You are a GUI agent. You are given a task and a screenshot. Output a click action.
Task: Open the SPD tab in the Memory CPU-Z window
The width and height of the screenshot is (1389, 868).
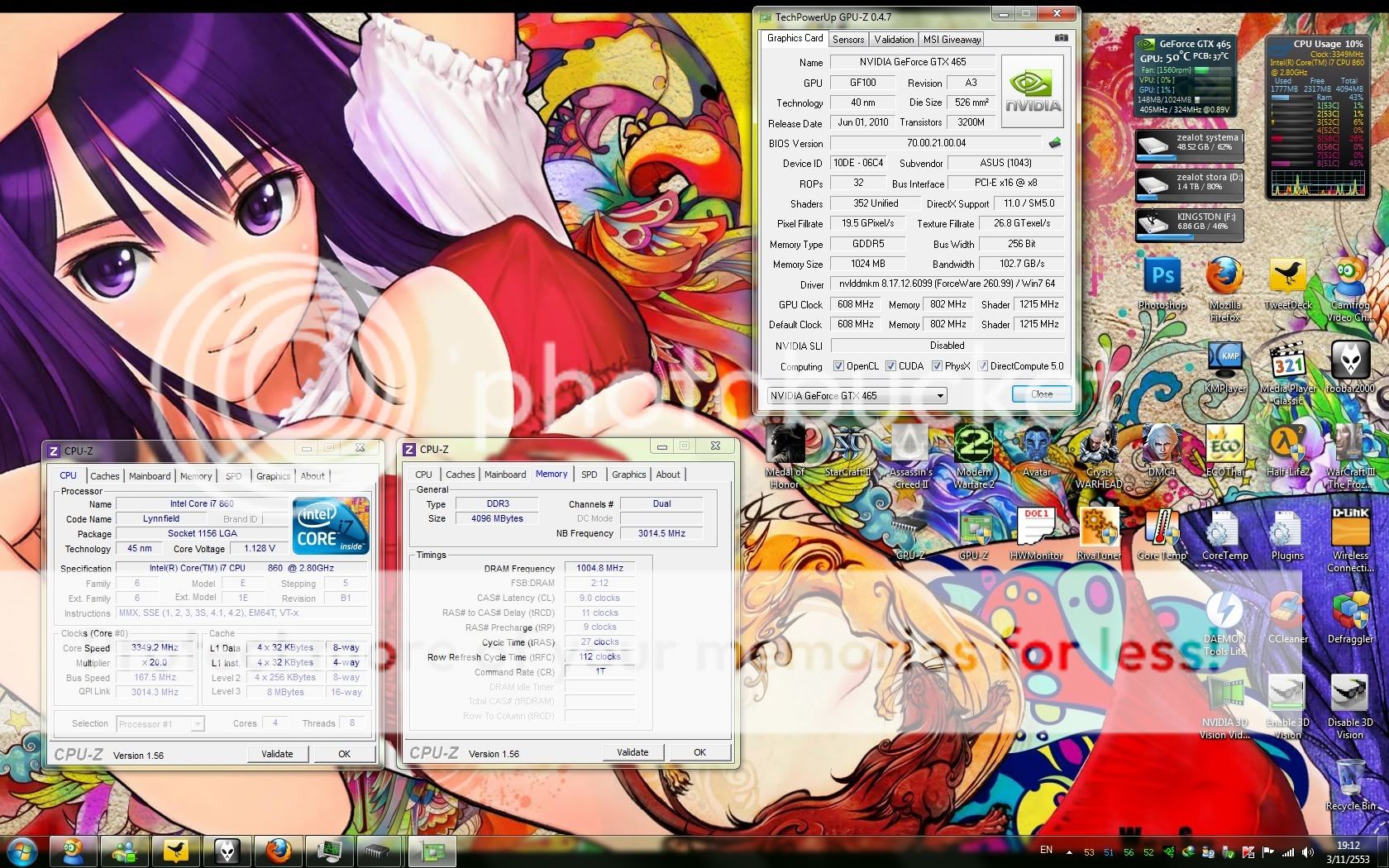tap(589, 475)
